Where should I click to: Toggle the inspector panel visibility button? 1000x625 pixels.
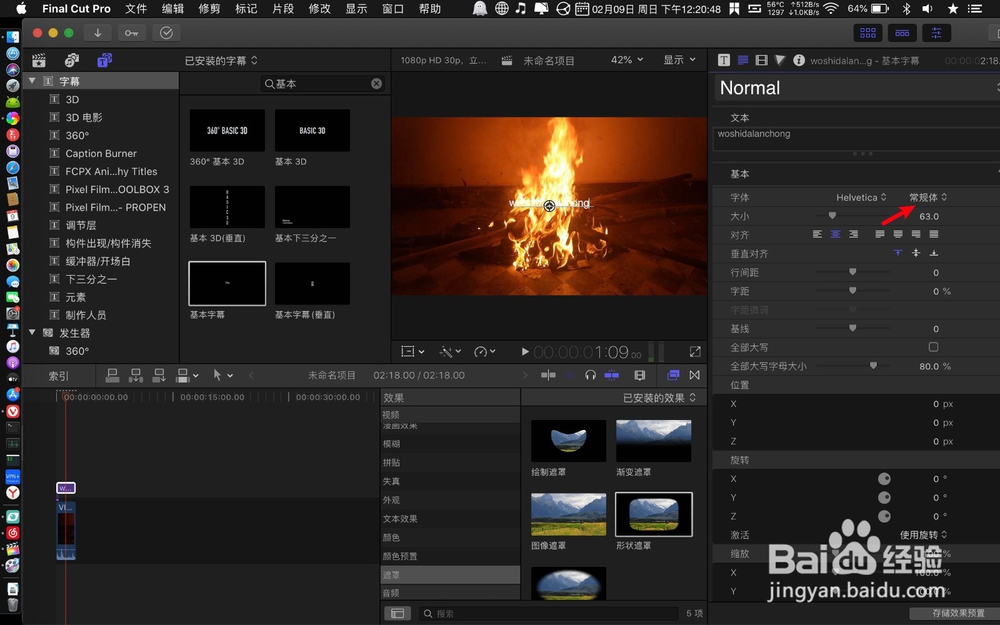pos(936,32)
